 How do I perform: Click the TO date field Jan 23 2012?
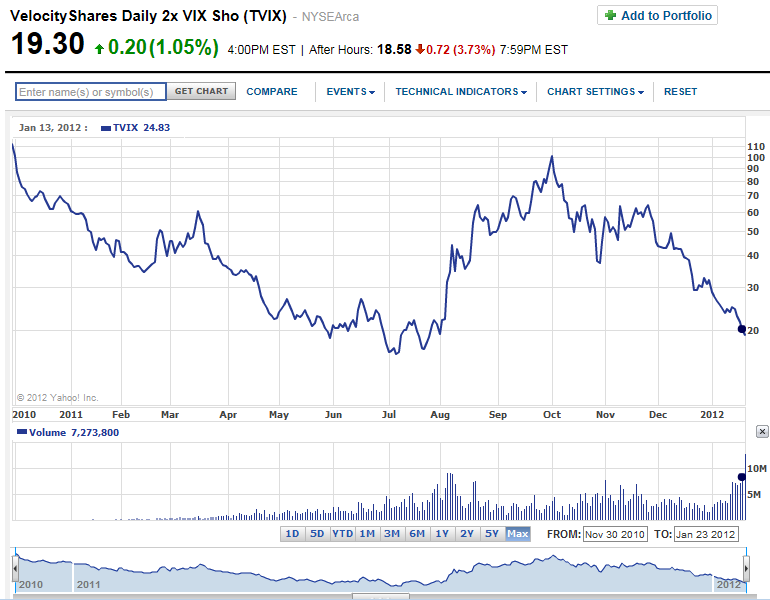(x=706, y=534)
